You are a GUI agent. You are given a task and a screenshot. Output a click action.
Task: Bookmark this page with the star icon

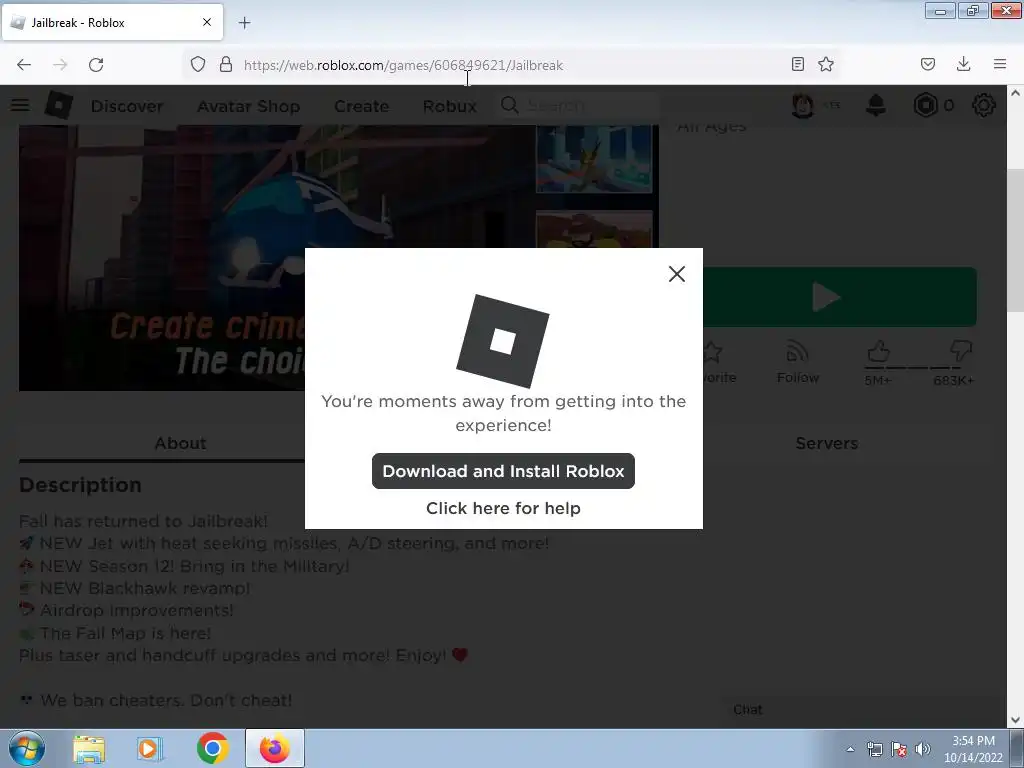[826, 64]
